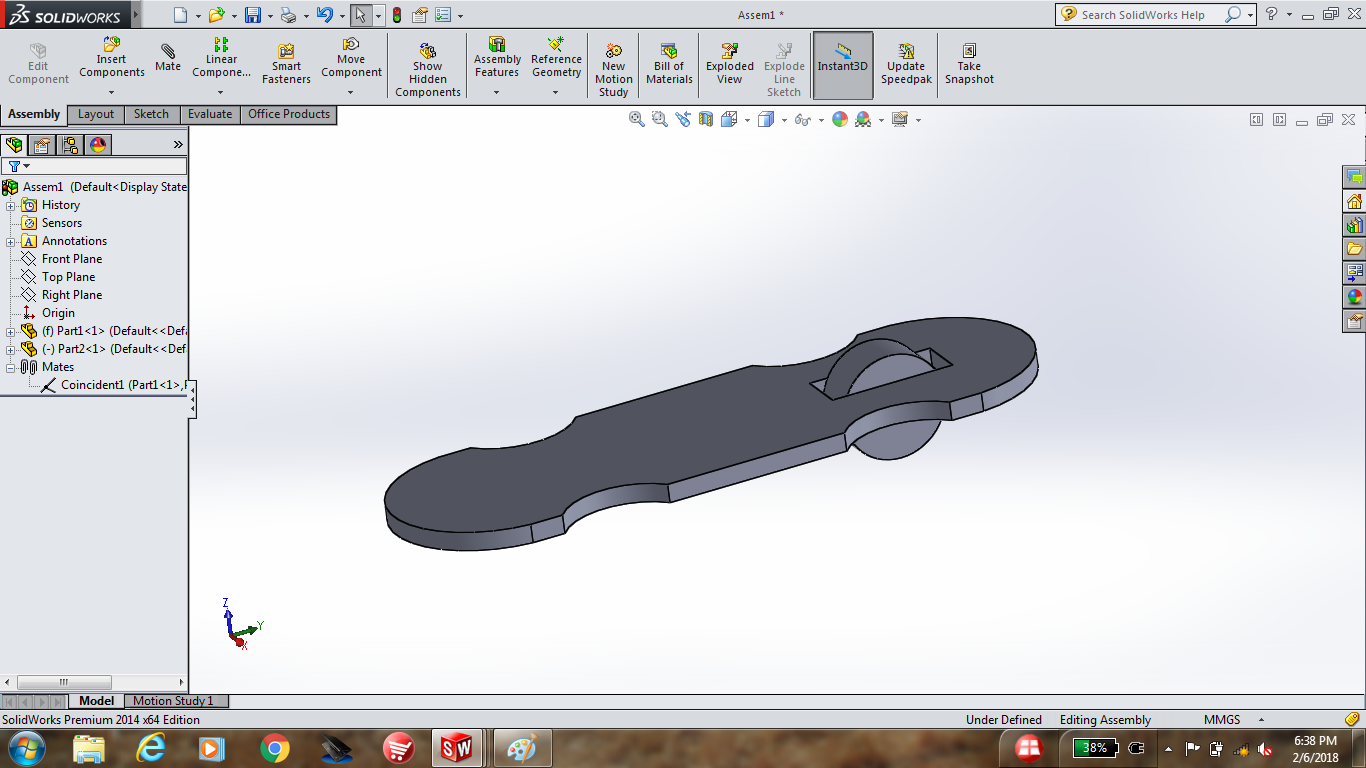Click Zoom to Area magnifier icon
Image resolution: width=1366 pixels, height=768 pixels.
(659, 119)
